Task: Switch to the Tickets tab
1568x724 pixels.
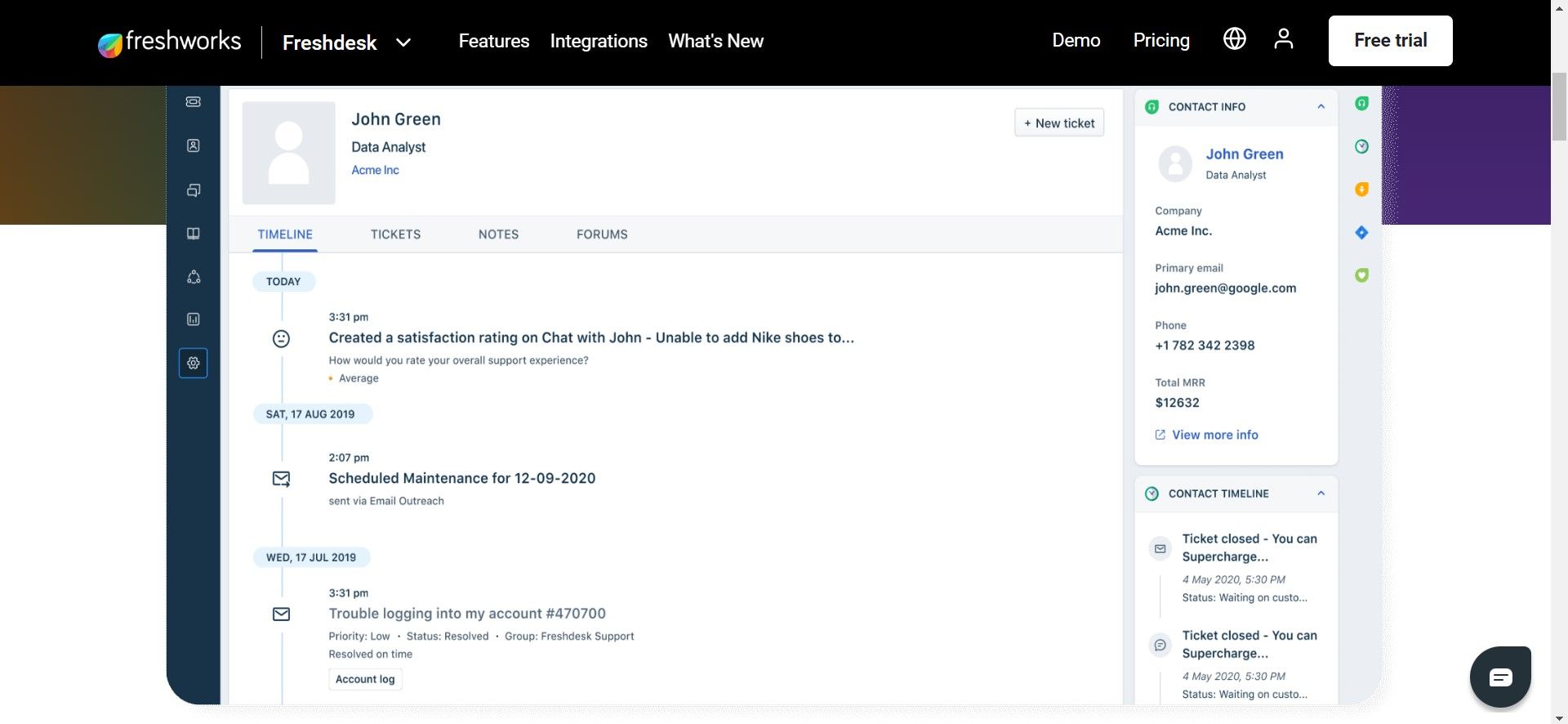Action: coord(395,235)
